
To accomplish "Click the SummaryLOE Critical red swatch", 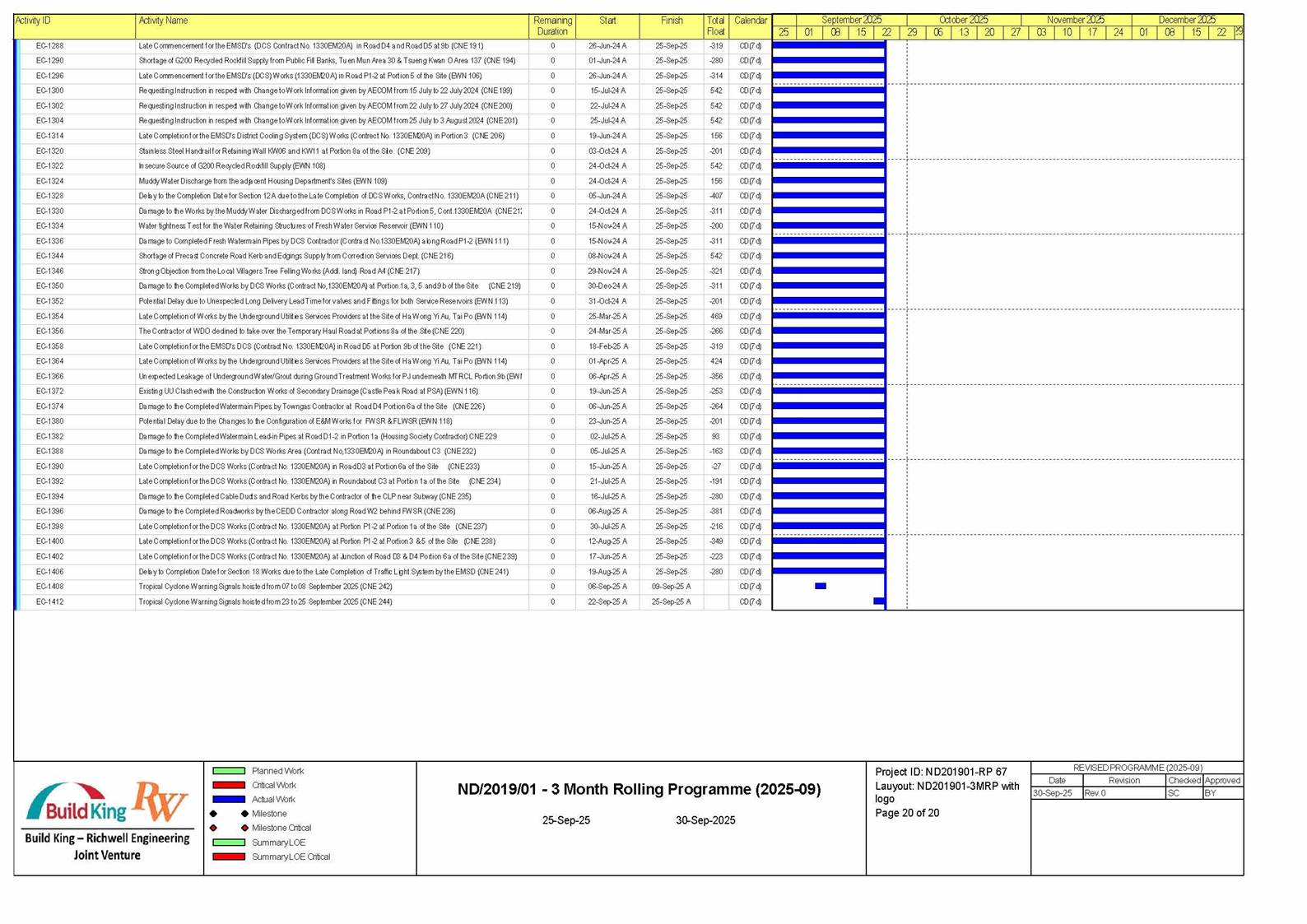I will coord(229,857).
